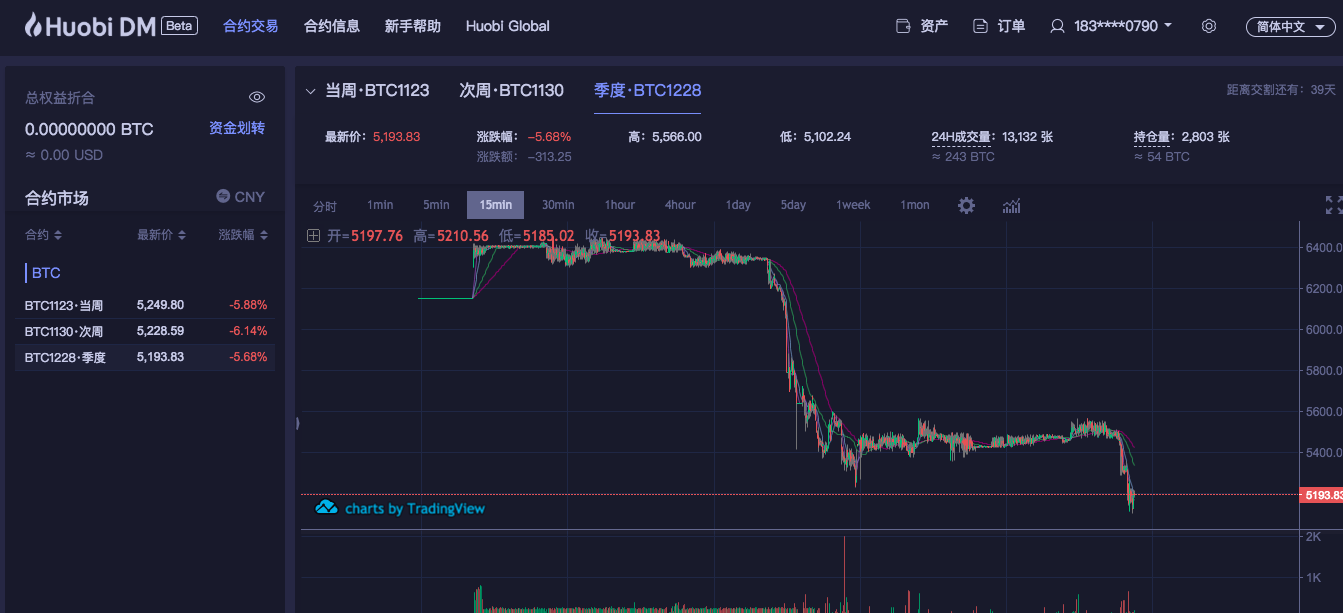
Task: Select the BTC market category
Action: click(46, 272)
